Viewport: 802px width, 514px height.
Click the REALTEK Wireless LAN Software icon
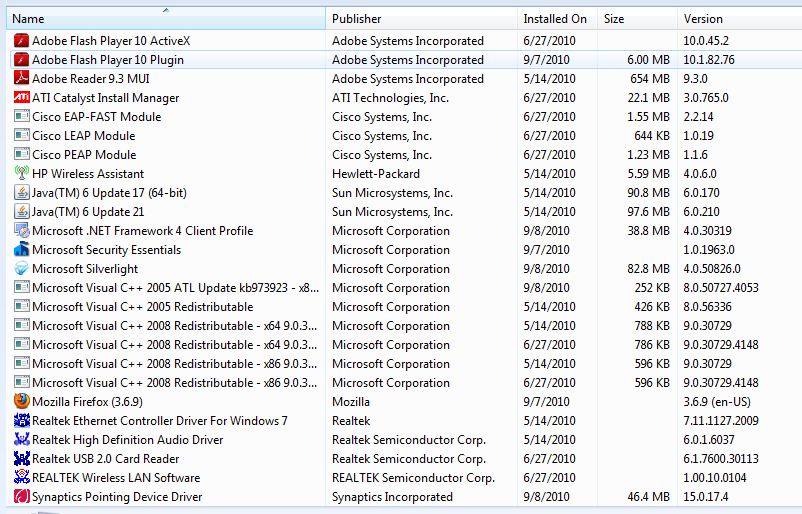click(x=21, y=477)
